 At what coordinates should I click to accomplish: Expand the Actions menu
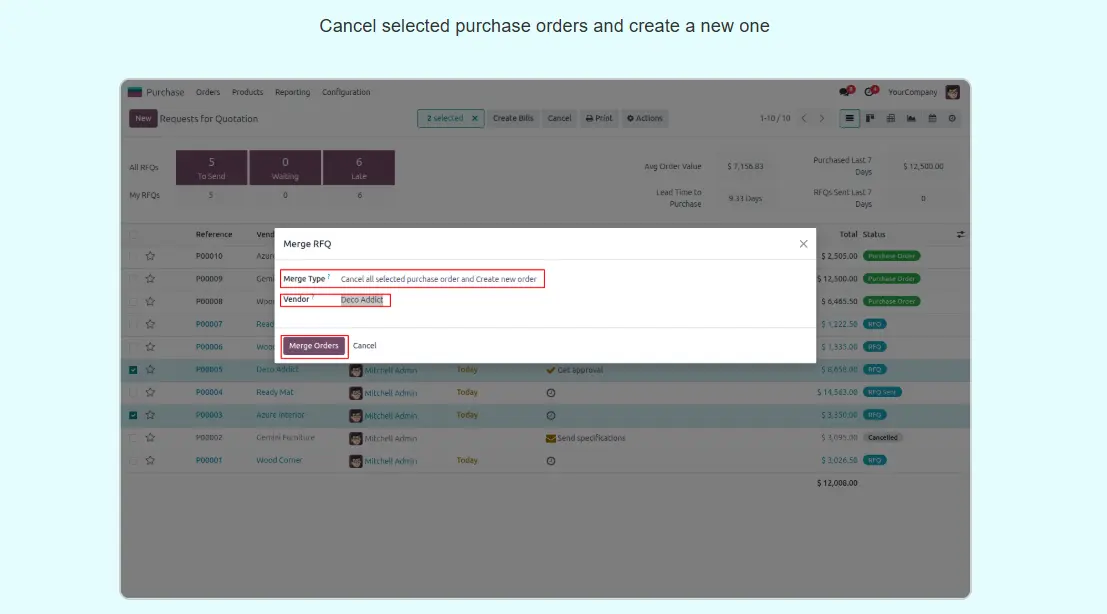pos(644,118)
